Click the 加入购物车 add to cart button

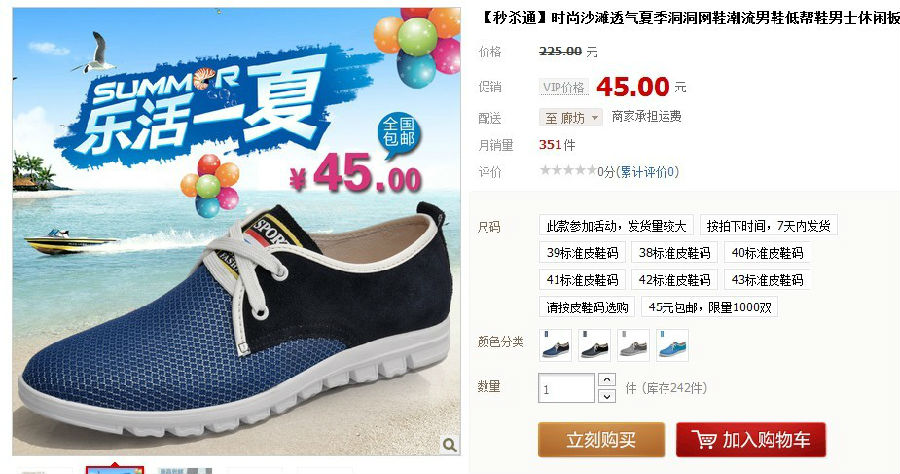[751, 440]
